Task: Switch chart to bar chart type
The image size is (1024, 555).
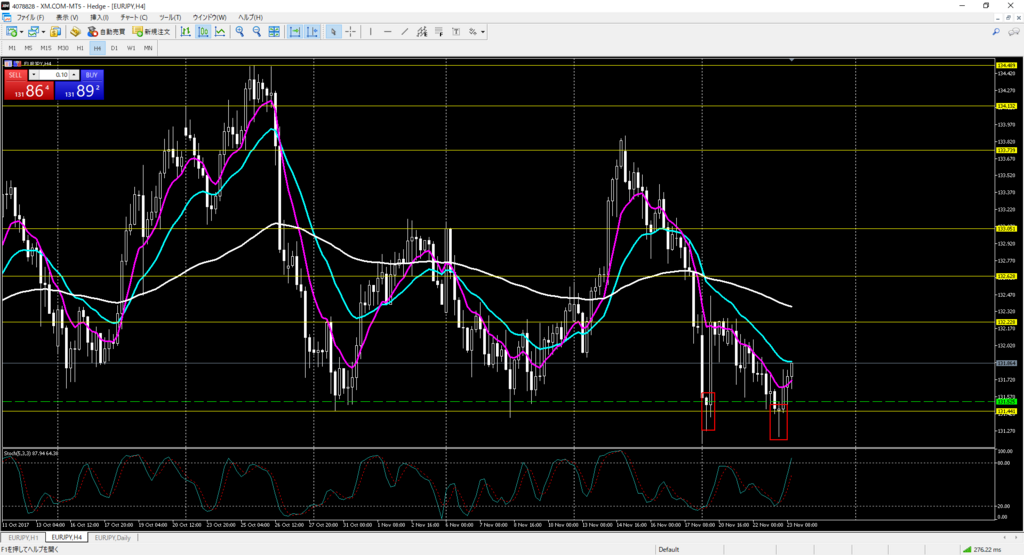Action: (186, 31)
